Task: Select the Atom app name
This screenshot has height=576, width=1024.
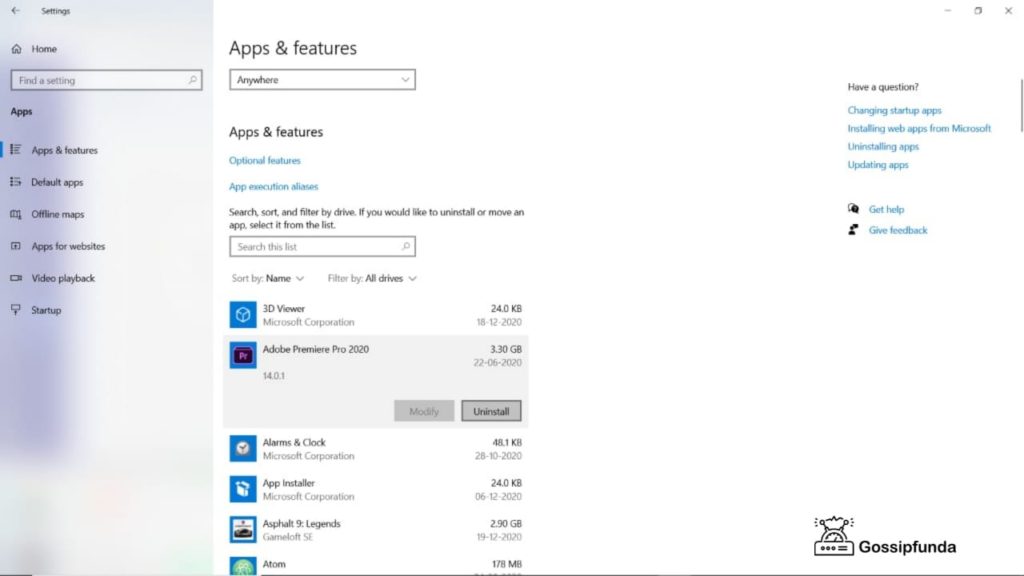Action: [x=274, y=564]
